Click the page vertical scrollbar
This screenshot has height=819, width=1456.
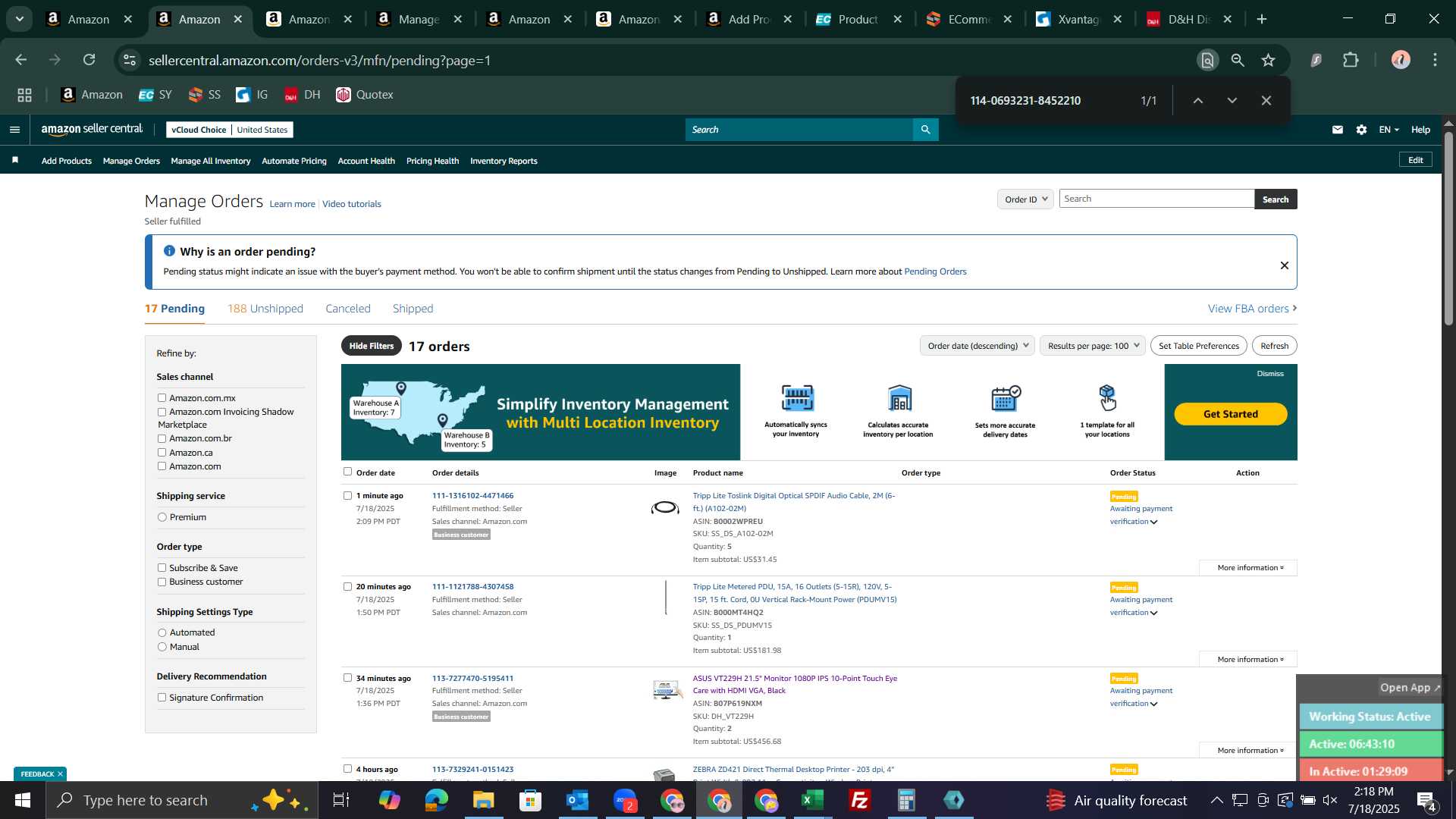pos(1448,227)
